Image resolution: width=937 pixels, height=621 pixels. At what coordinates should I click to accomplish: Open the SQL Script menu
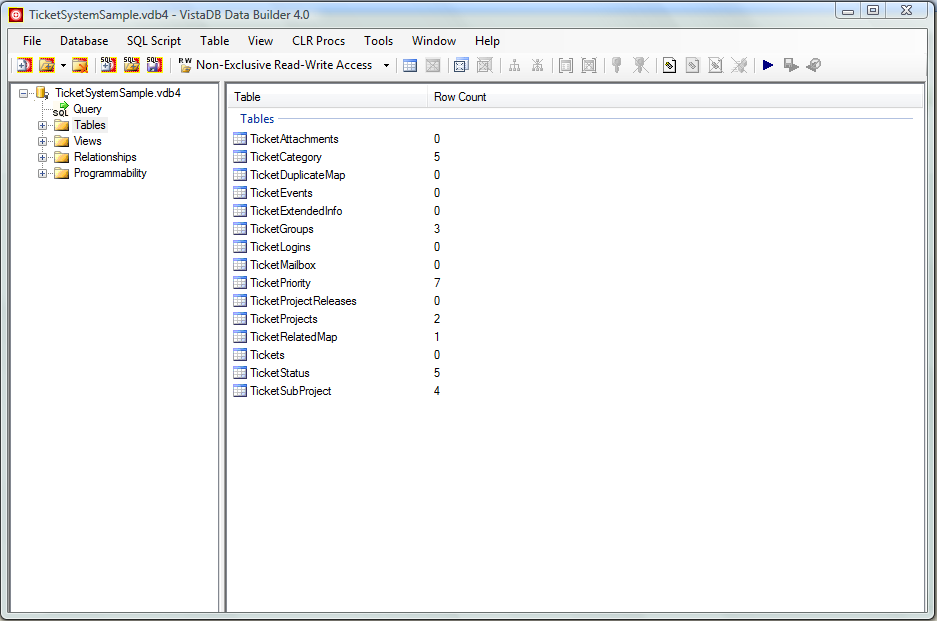154,41
